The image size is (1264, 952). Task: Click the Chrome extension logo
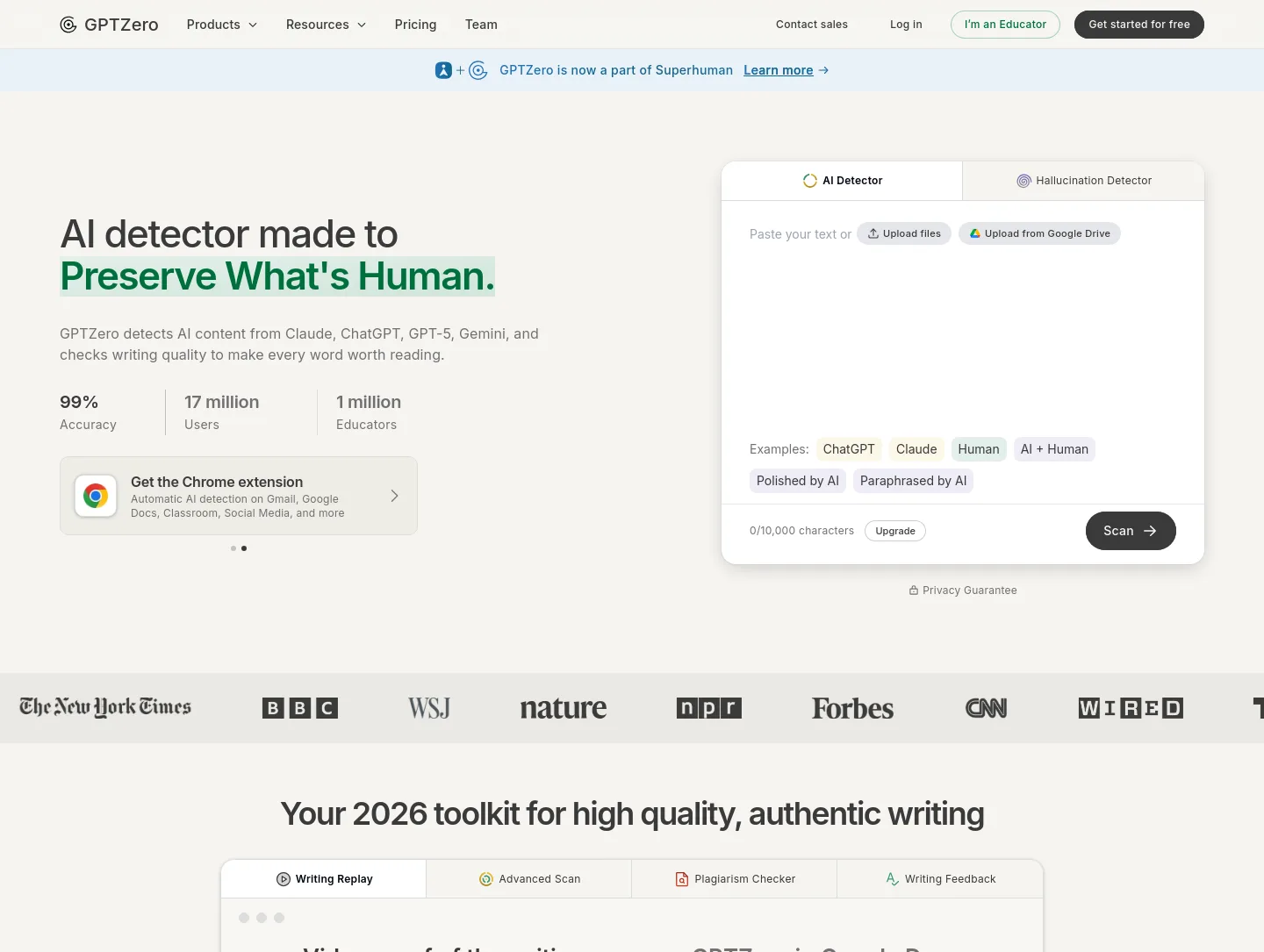point(96,496)
